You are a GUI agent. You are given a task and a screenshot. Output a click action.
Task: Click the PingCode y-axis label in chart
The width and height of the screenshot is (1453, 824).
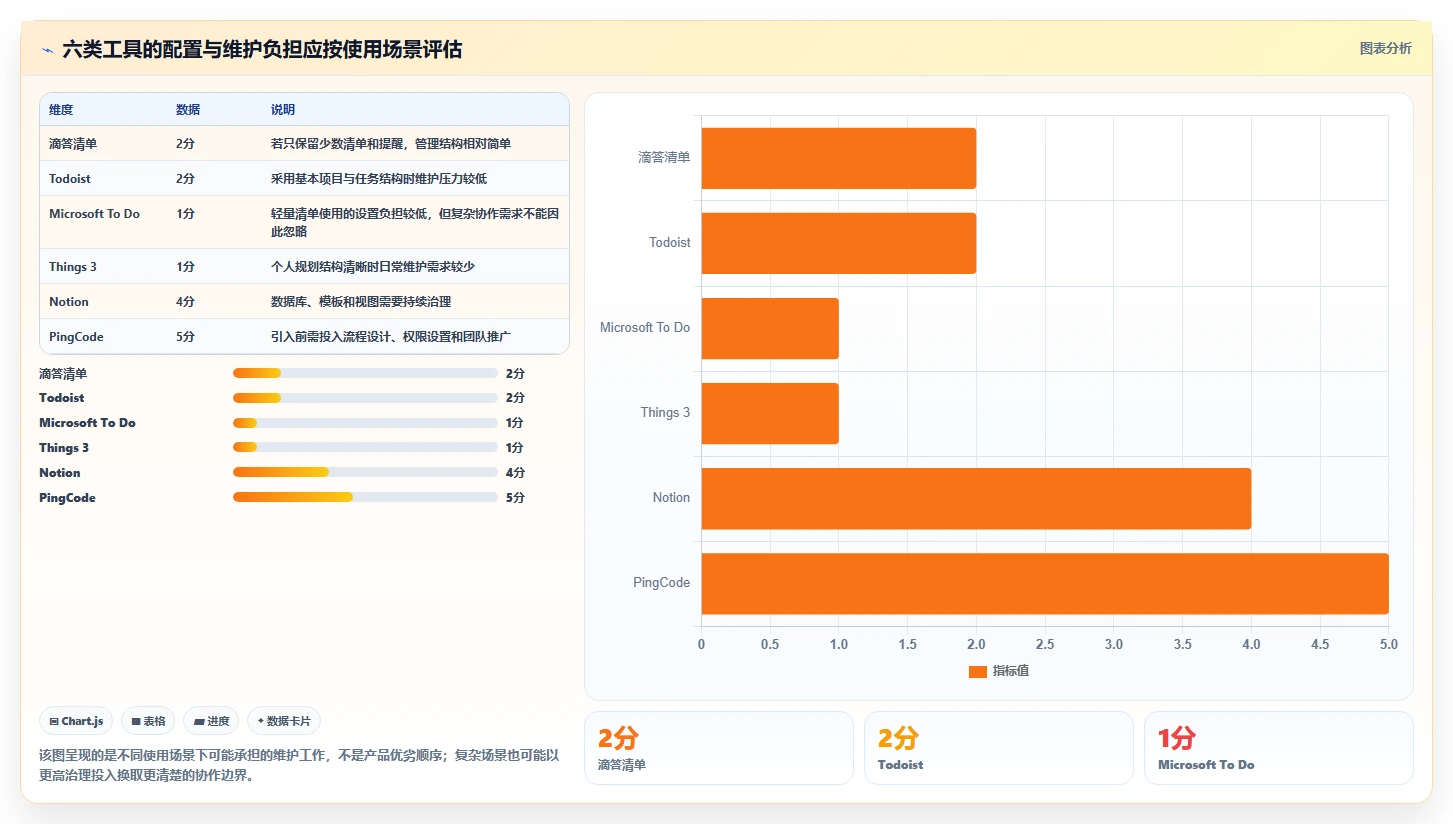coord(661,582)
